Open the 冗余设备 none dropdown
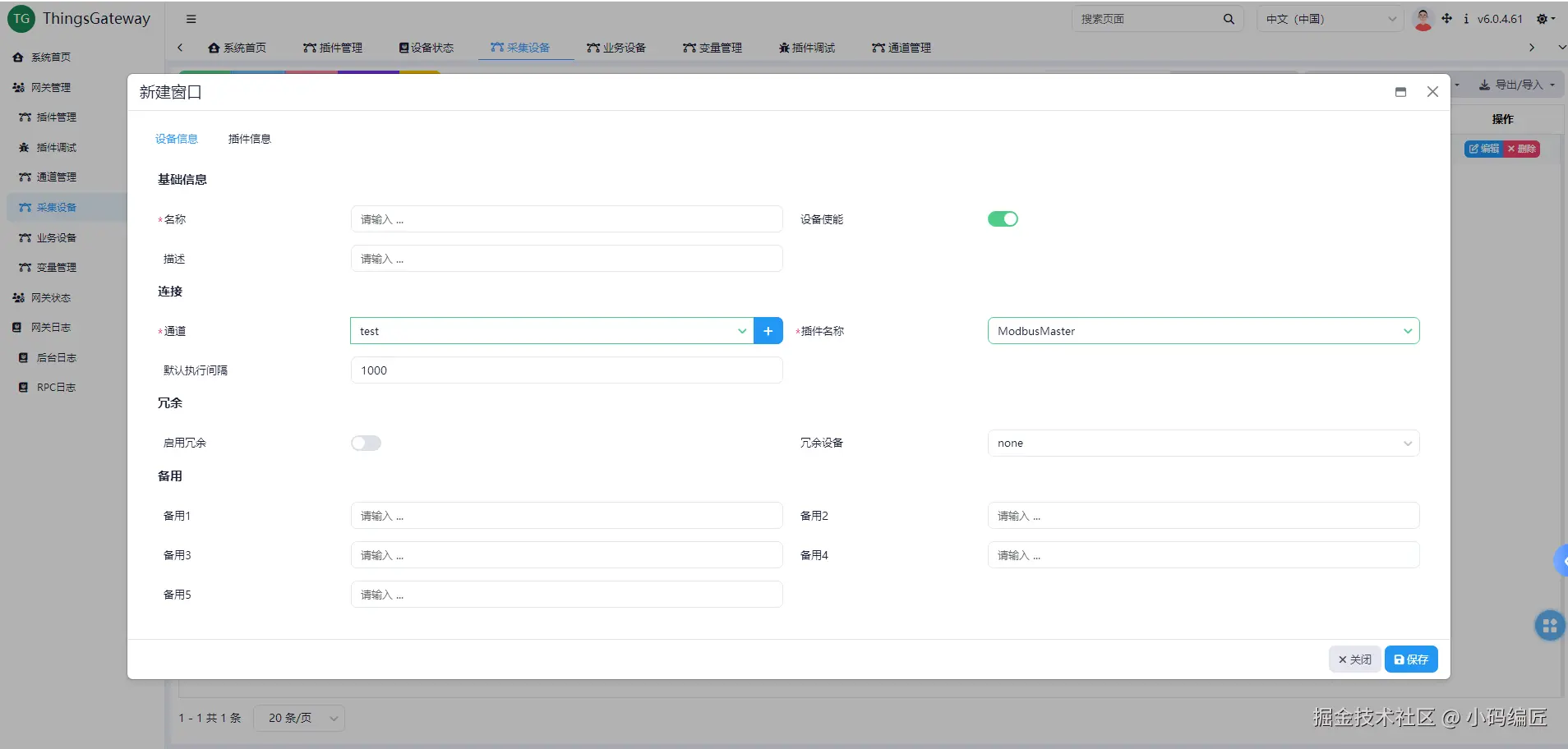The image size is (1568, 749). click(x=1203, y=443)
